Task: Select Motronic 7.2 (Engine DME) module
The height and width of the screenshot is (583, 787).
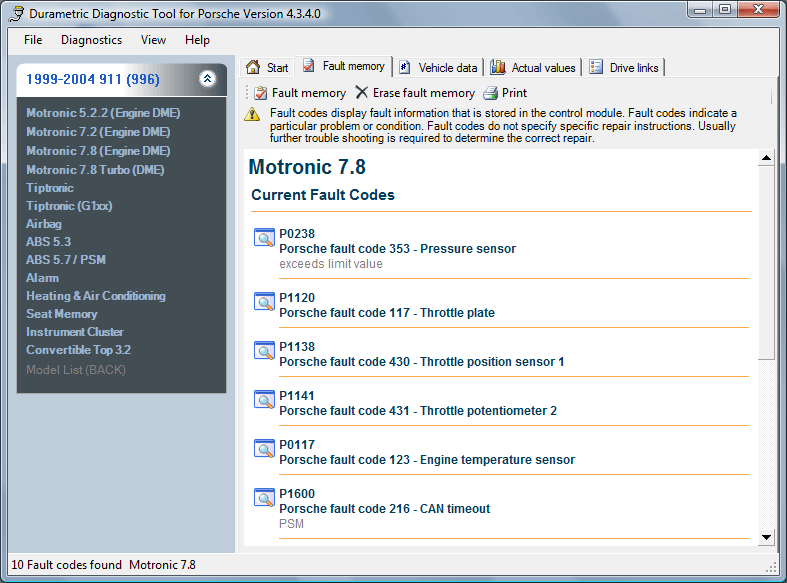Action: pyautogui.click(x=98, y=132)
